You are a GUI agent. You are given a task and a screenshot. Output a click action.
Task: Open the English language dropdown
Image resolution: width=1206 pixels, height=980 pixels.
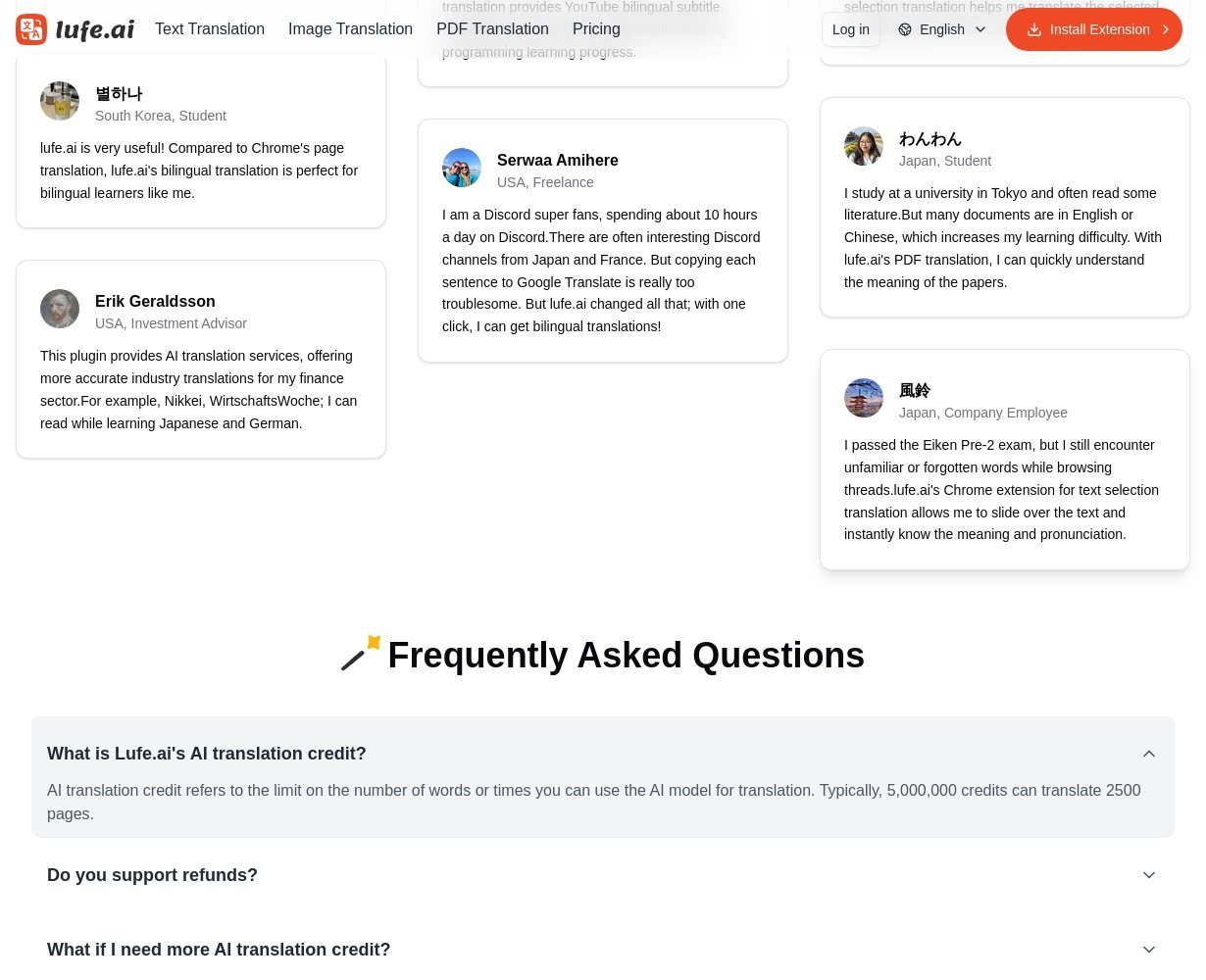point(942,29)
